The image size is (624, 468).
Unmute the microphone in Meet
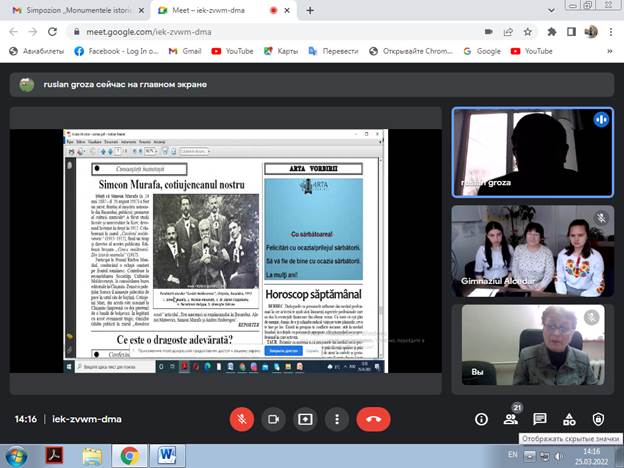pos(241,419)
